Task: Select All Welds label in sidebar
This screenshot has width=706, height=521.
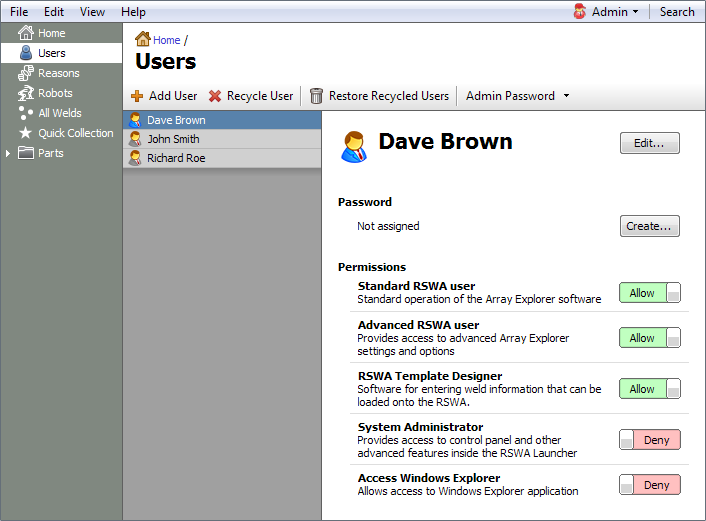Action: (x=60, y=113)
